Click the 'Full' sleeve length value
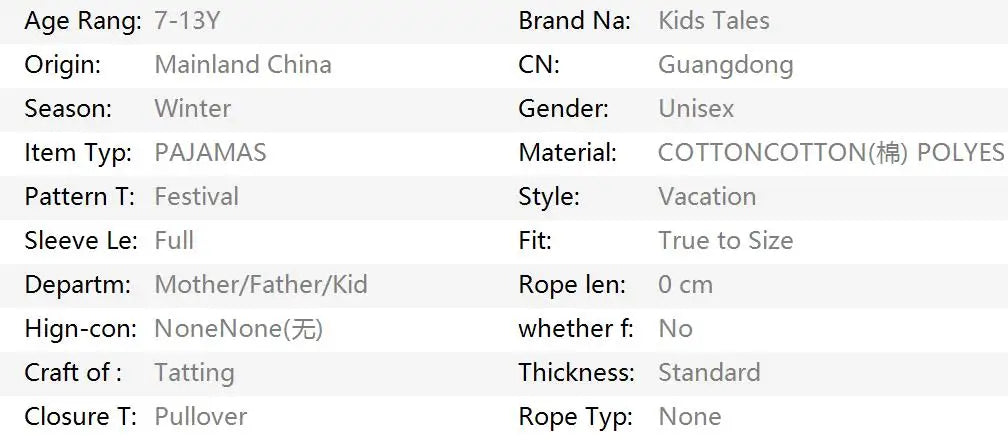 [x=174, y=241]
